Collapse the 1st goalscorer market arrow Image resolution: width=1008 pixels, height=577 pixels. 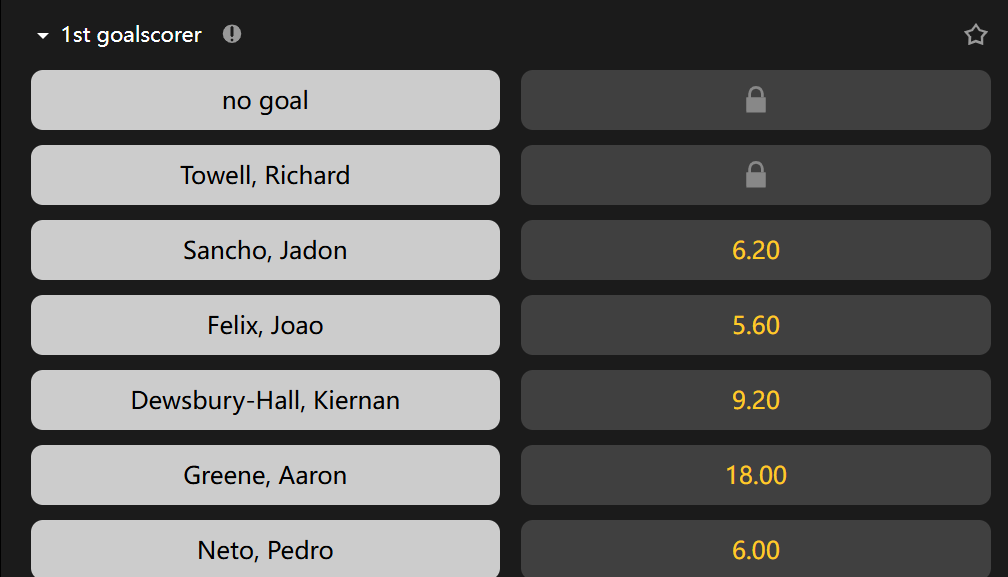pos(42,36)
